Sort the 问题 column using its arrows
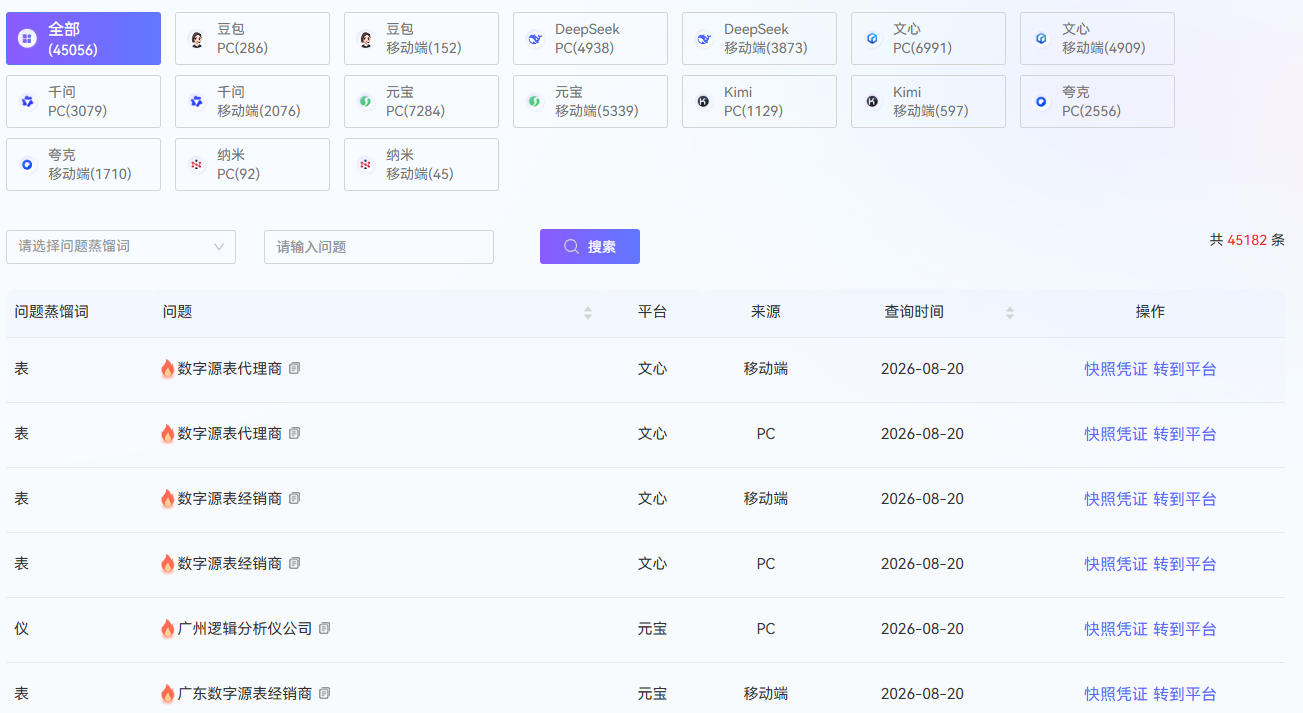 tap(588, 313)
